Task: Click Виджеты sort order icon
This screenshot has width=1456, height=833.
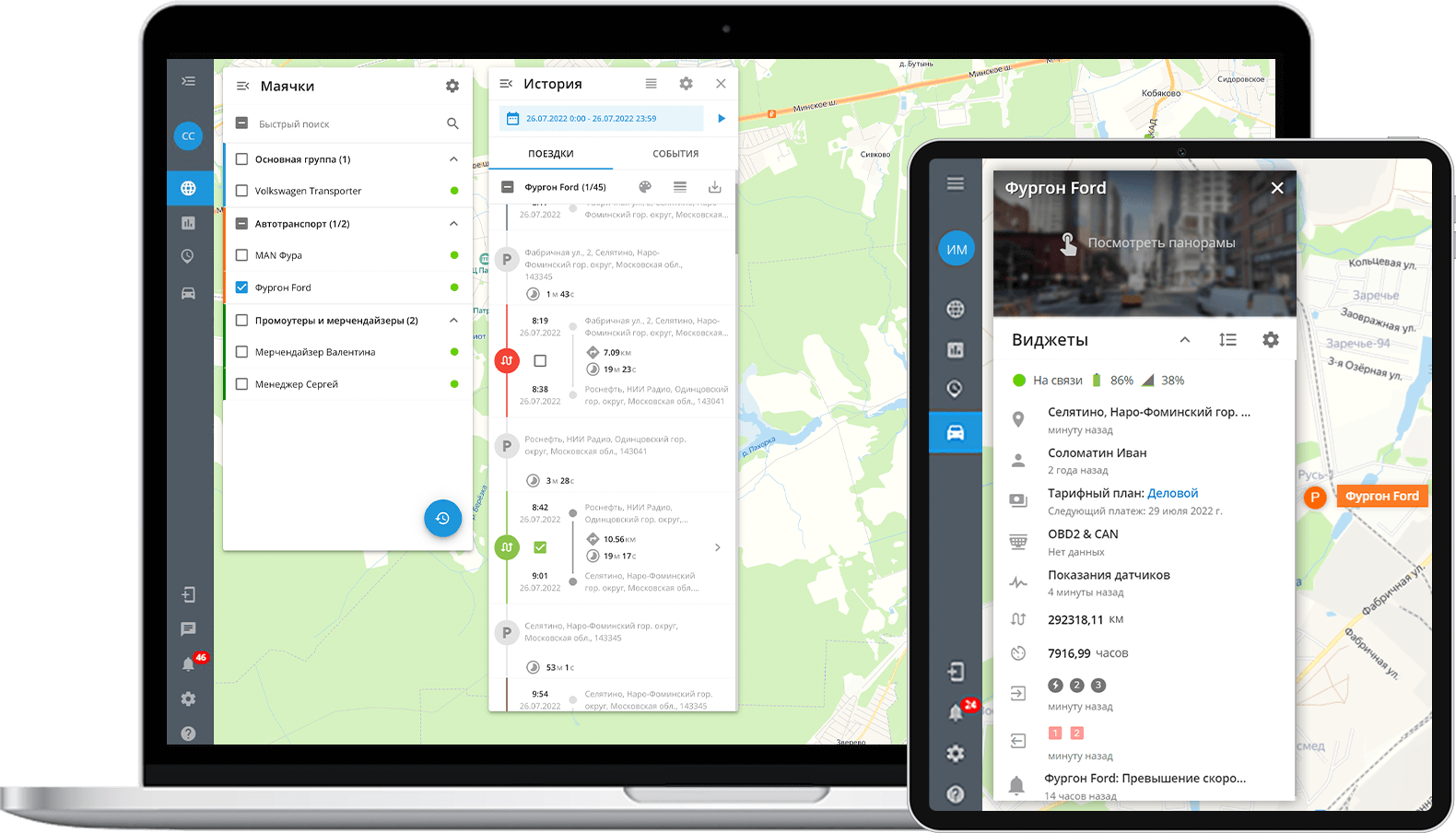Action: pos(1227,339)
